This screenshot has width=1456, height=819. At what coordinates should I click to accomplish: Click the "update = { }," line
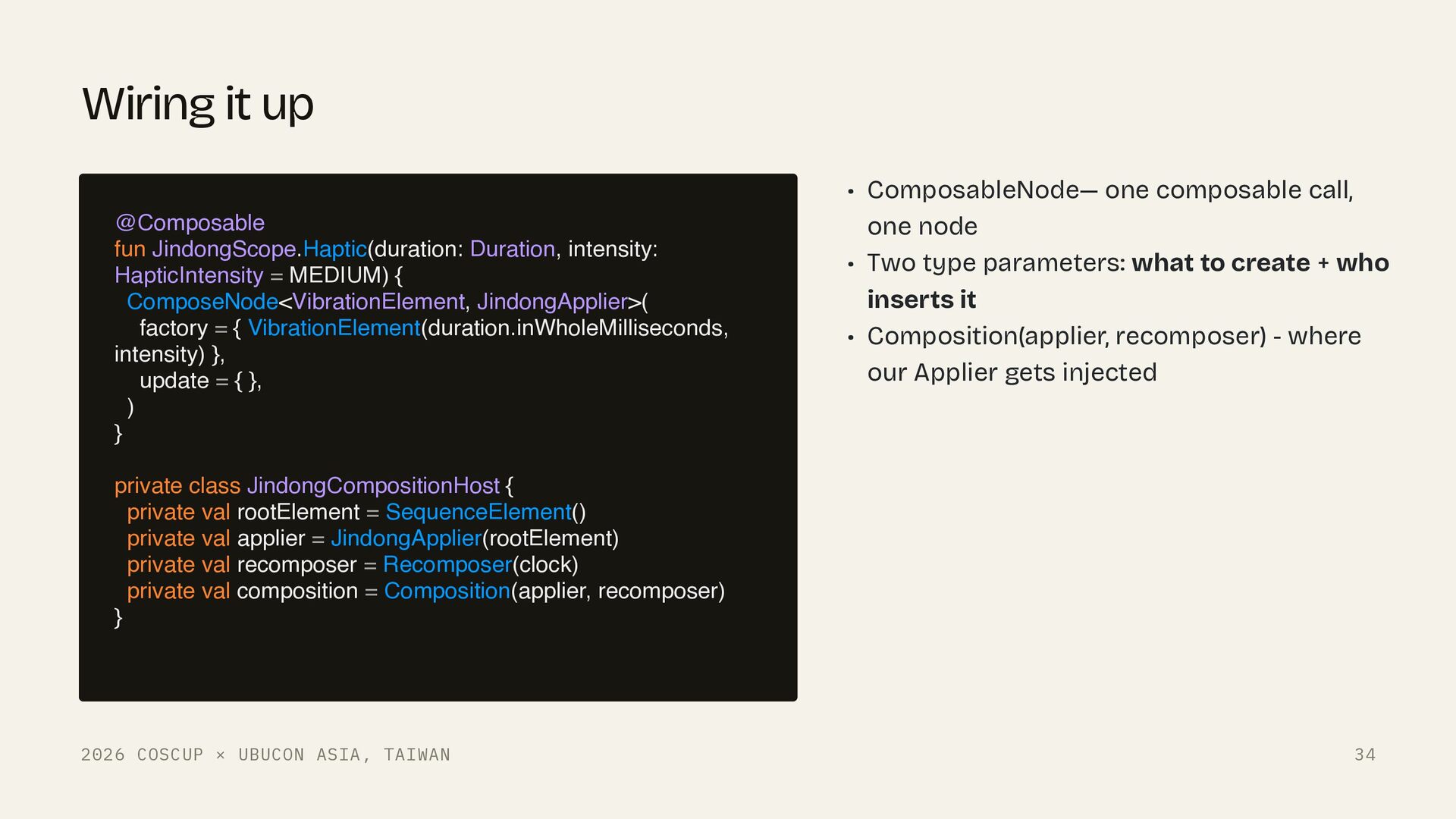[x=200, y=380]
